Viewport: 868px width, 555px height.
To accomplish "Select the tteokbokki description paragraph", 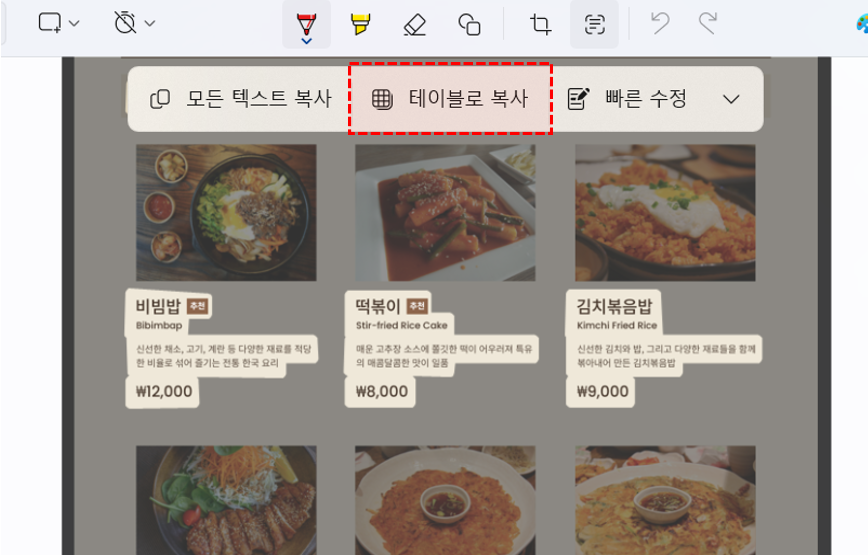I will [444, 356].
